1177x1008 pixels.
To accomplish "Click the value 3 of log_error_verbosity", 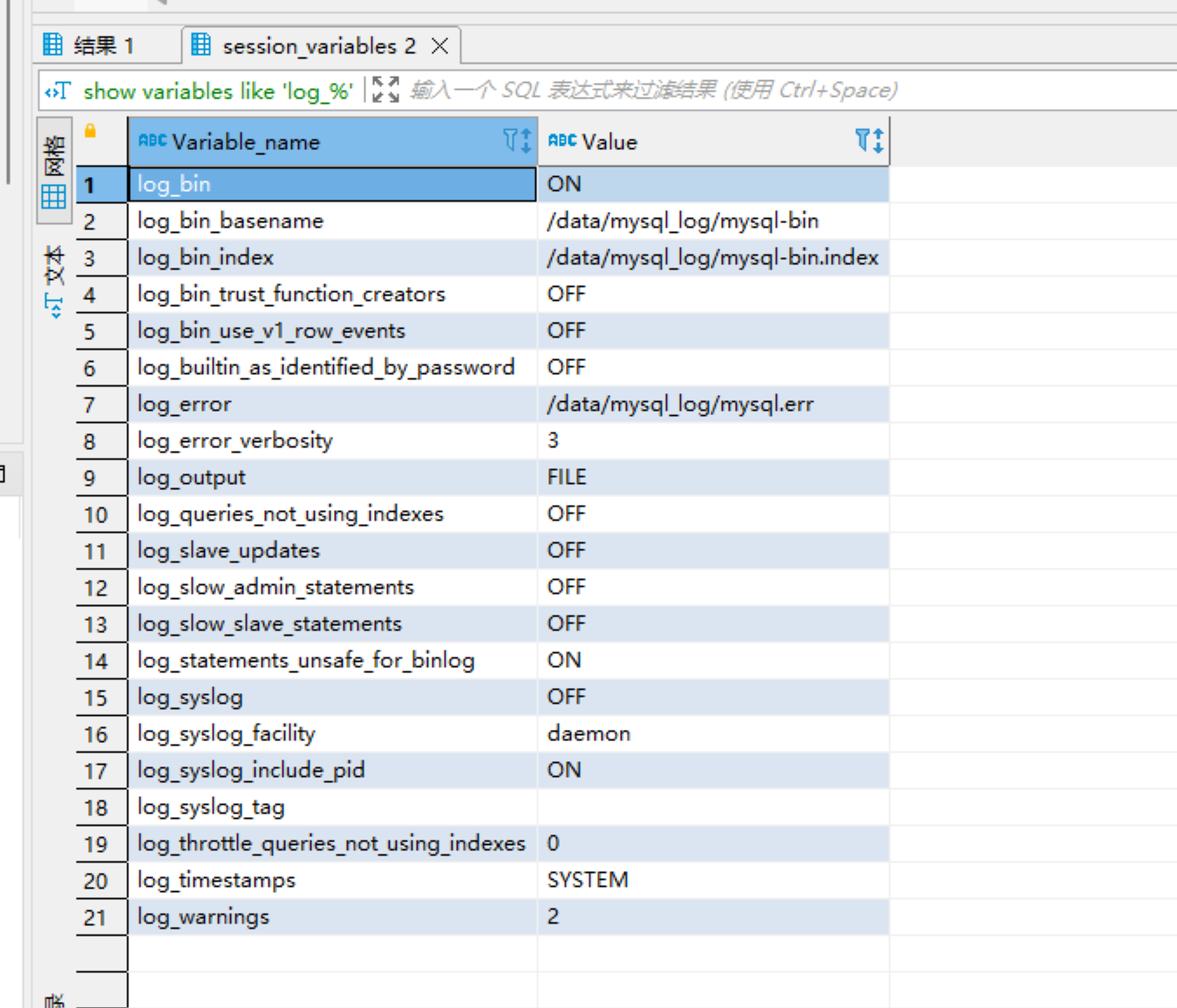I will 713,440.
